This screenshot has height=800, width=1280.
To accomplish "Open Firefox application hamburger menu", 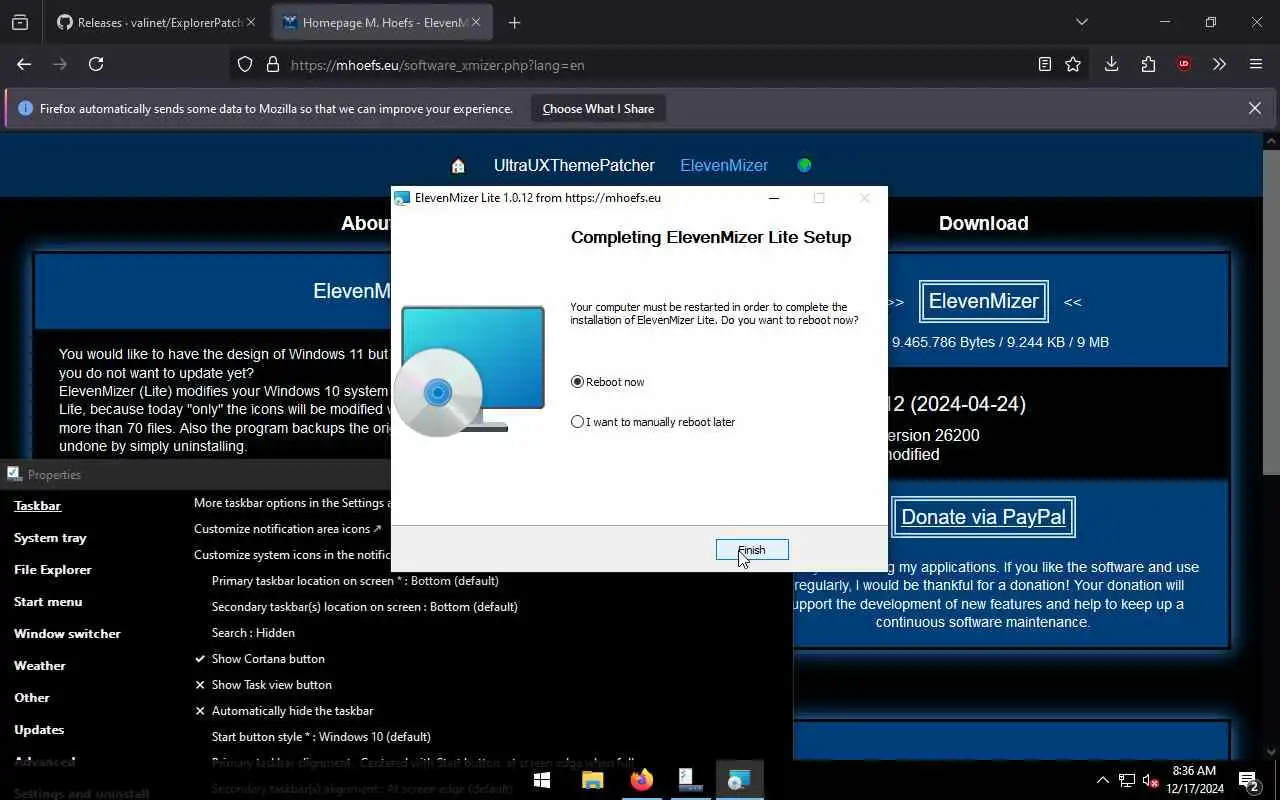I will (1256, 64).
